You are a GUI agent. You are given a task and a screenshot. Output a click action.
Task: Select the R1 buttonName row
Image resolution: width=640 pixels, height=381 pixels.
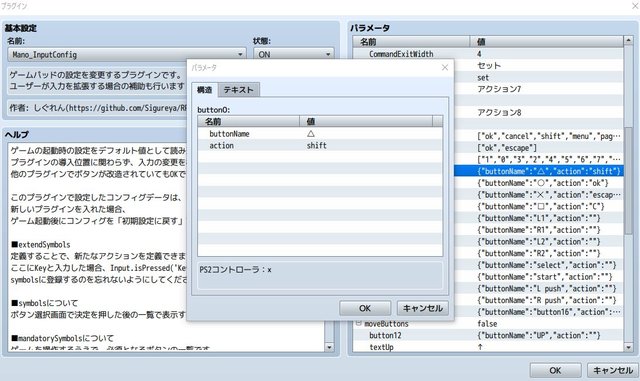coord(538,230)
